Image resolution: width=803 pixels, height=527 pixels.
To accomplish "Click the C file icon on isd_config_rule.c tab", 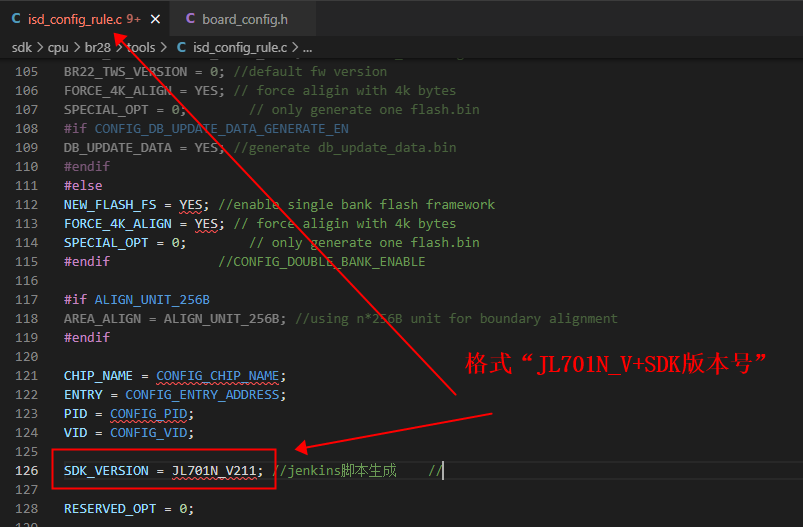I will pos(16,19).
